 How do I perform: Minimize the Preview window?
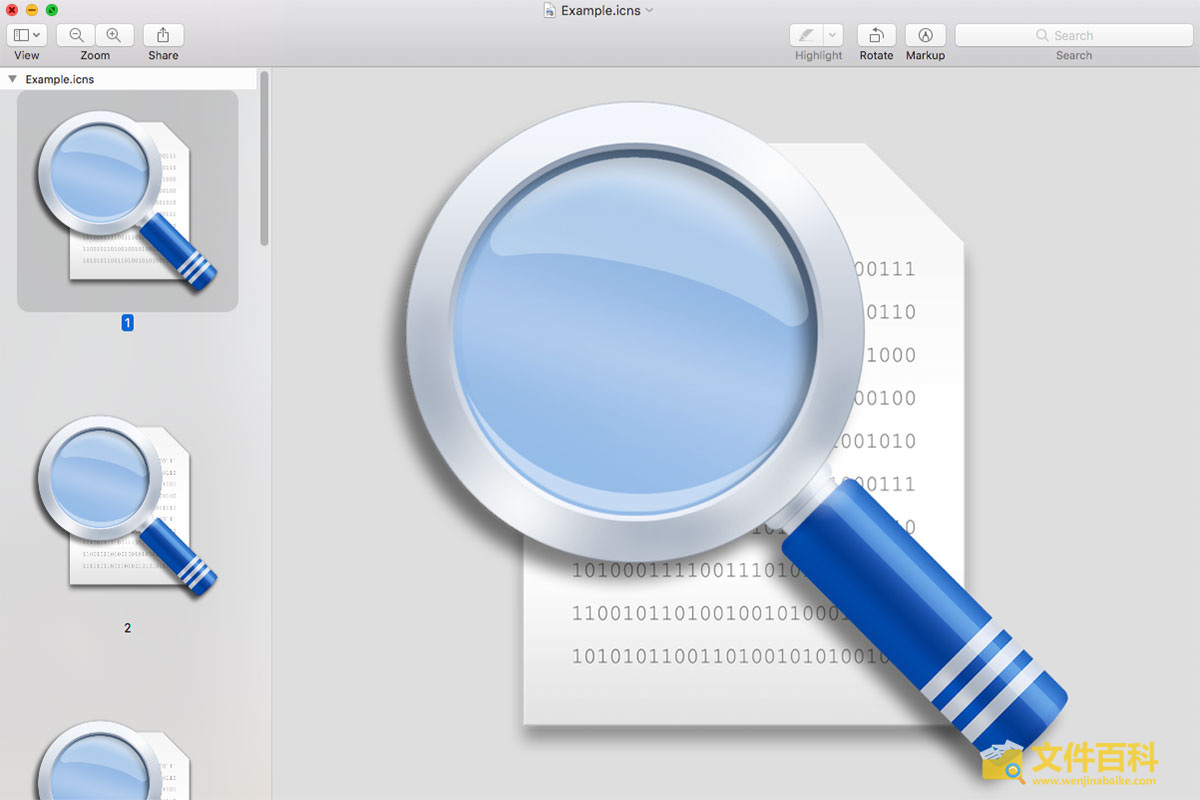pos(32,10)
